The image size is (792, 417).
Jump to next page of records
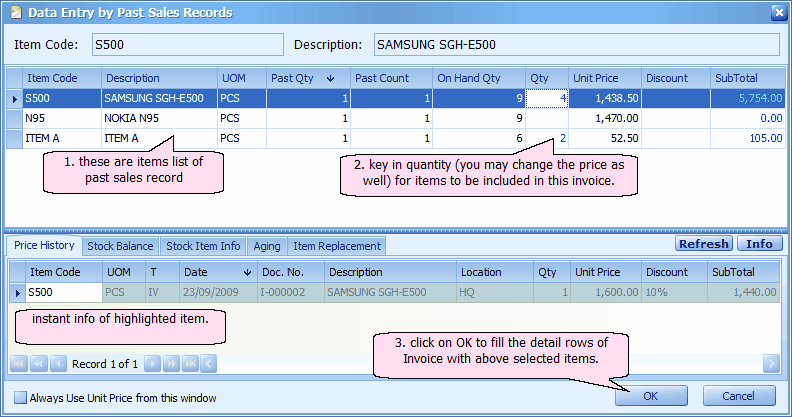pyautogui.click(x=171, y=363)
